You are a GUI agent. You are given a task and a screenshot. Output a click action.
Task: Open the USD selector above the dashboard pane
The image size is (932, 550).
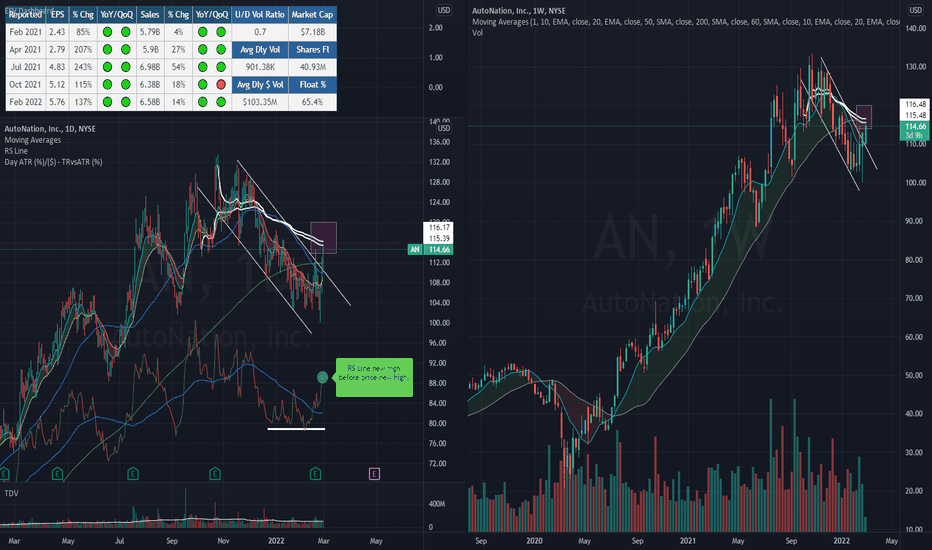click(444, 10)
